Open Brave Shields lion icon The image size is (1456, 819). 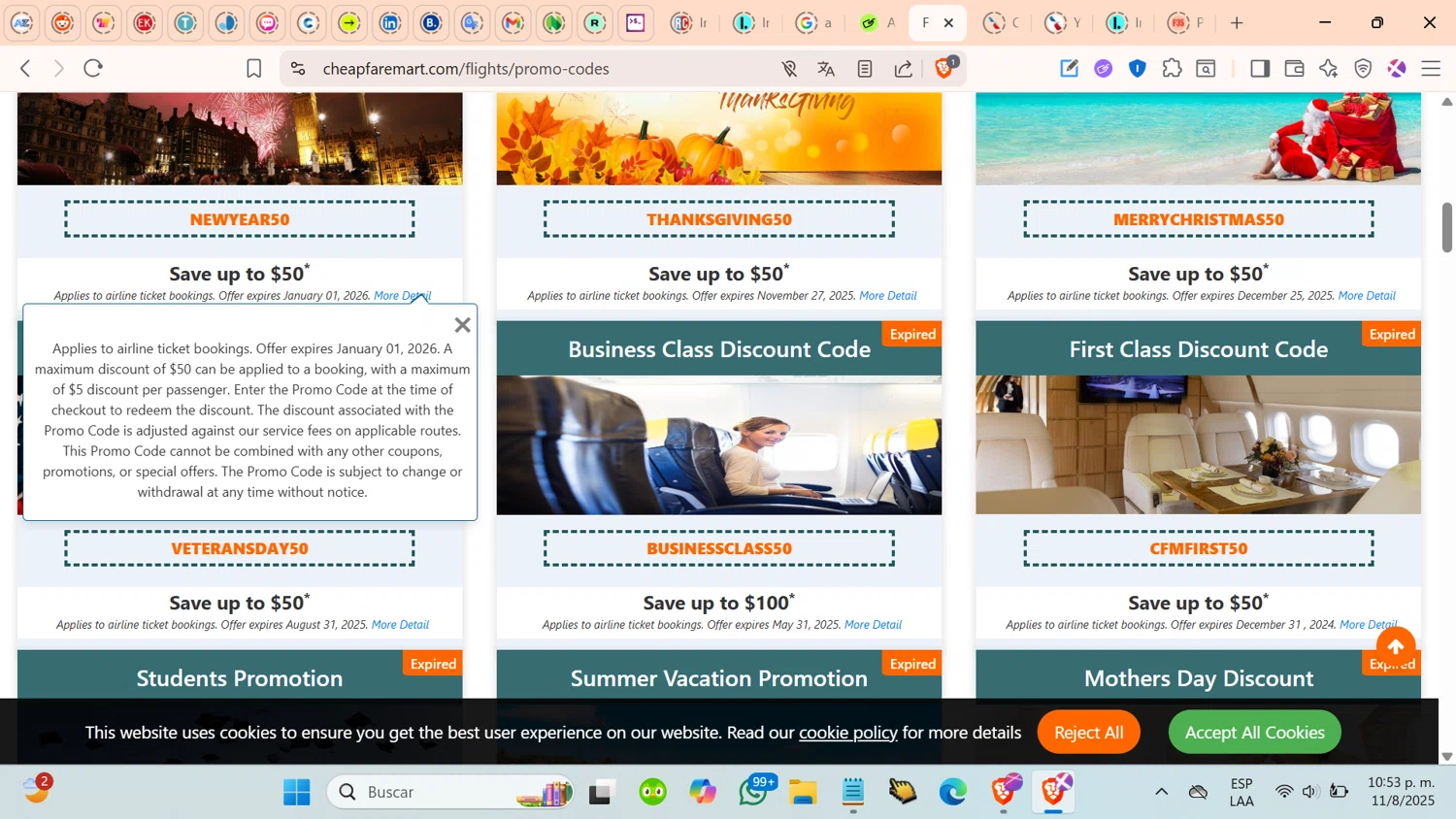coord(944,68)
